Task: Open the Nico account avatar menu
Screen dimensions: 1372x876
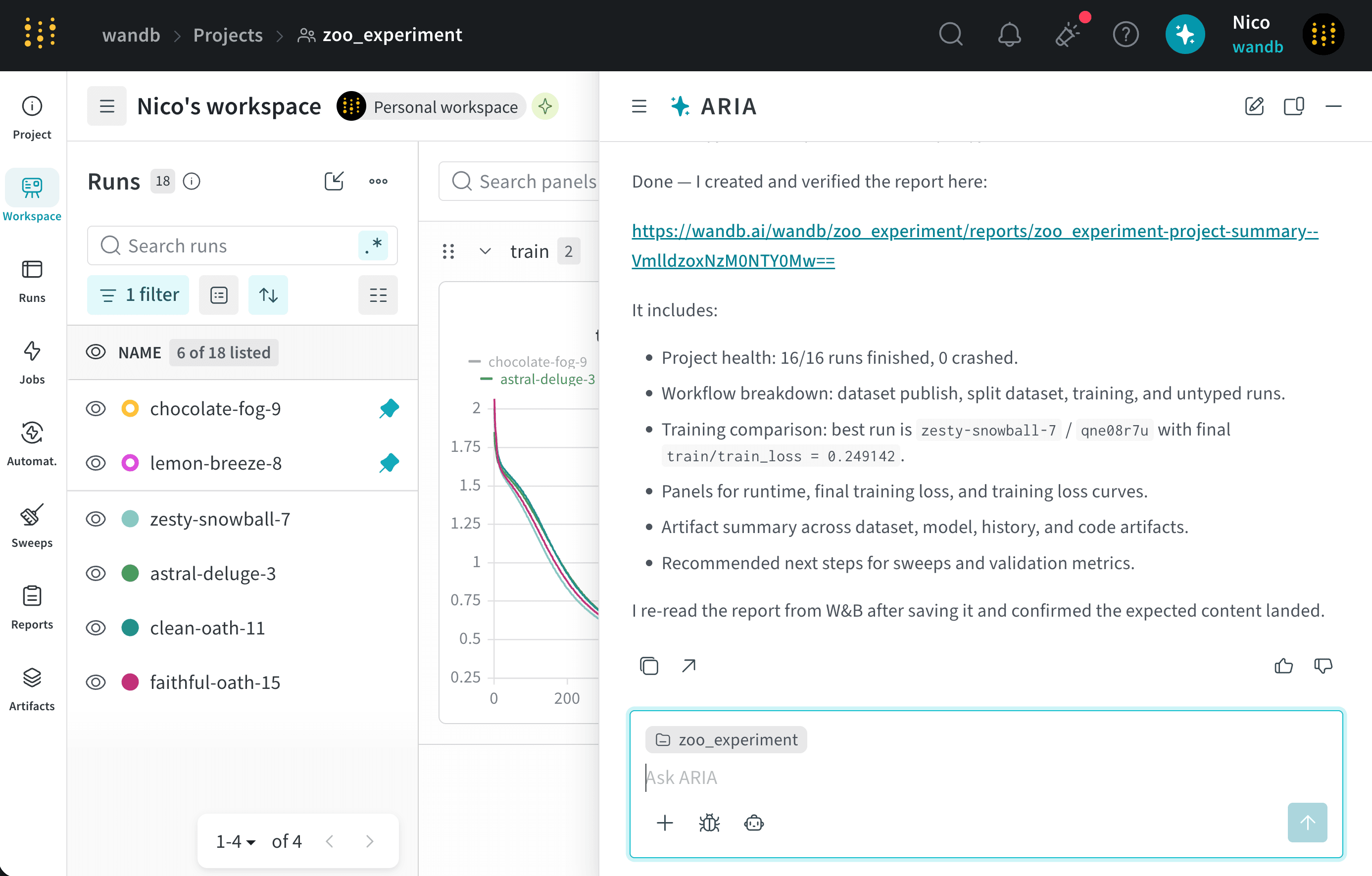Action: pyautogui.click(x=1323, y=34)
